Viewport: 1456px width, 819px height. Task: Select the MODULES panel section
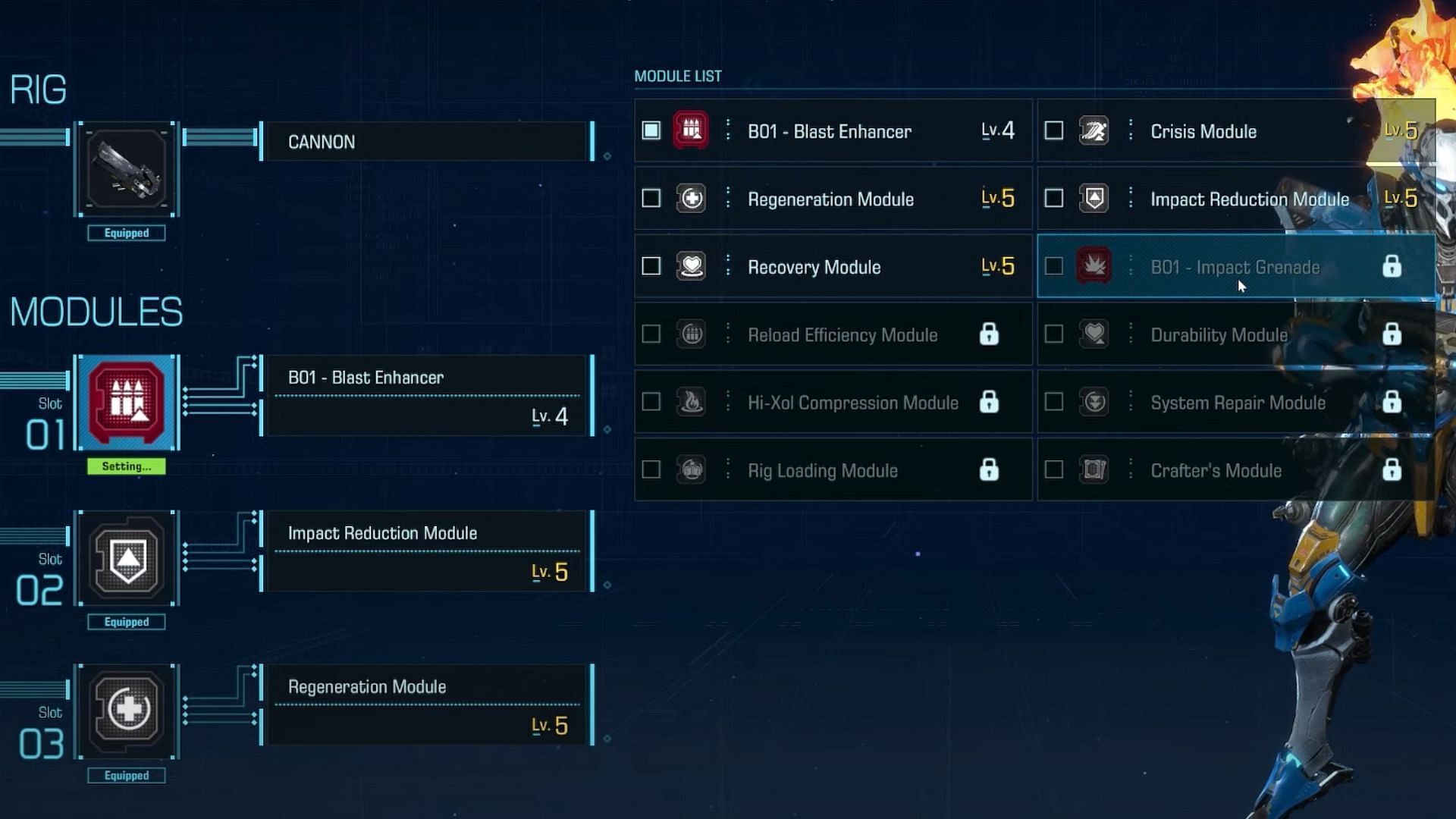click(x=96, y=312)
